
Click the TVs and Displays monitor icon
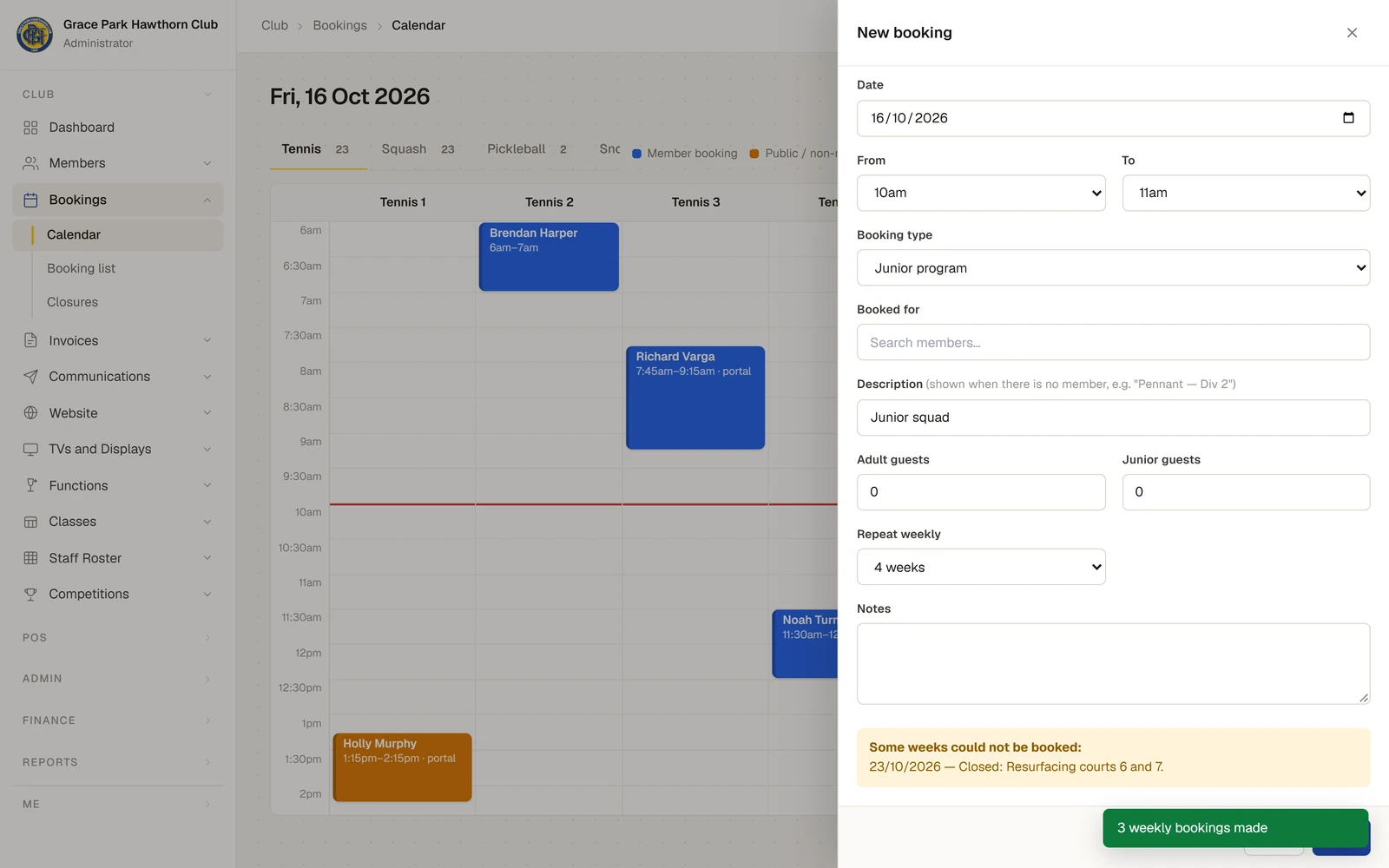(x=30, y=449)
